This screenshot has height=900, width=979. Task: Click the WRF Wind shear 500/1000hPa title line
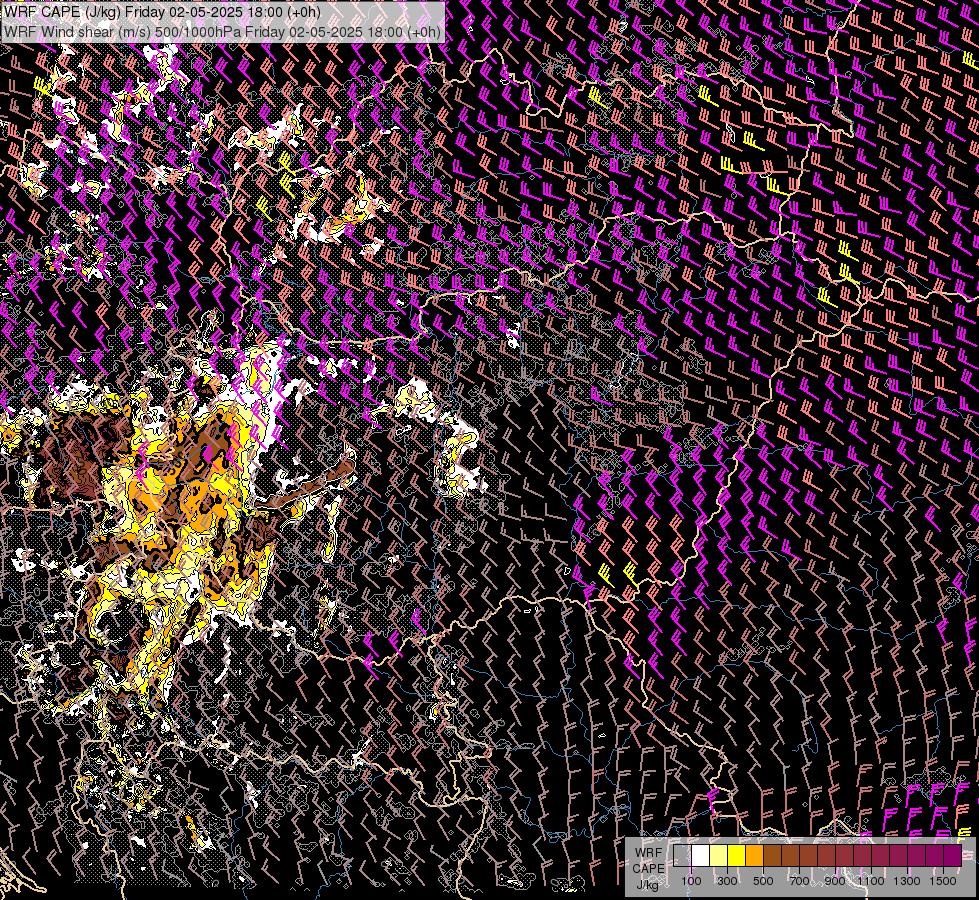222,31
